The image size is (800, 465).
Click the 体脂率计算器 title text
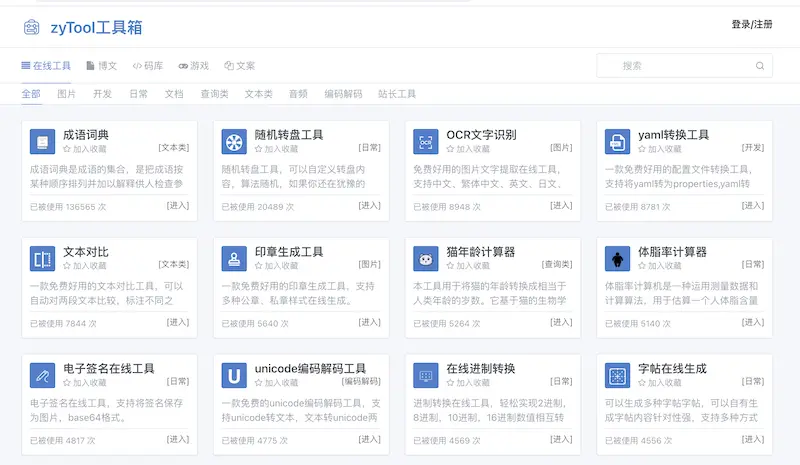tap(672, 252)
